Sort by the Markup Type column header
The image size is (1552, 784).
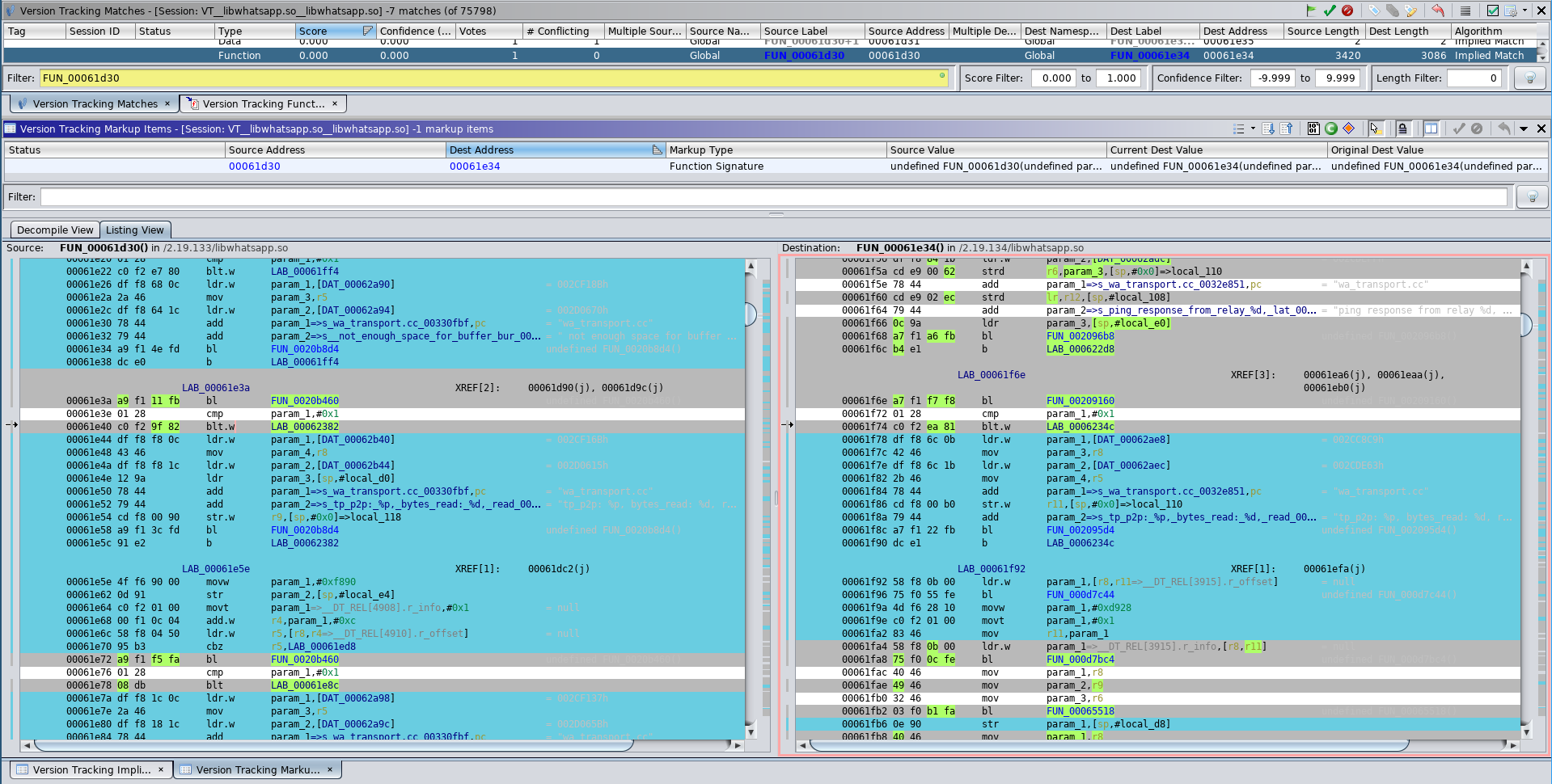tap(776, 150)
